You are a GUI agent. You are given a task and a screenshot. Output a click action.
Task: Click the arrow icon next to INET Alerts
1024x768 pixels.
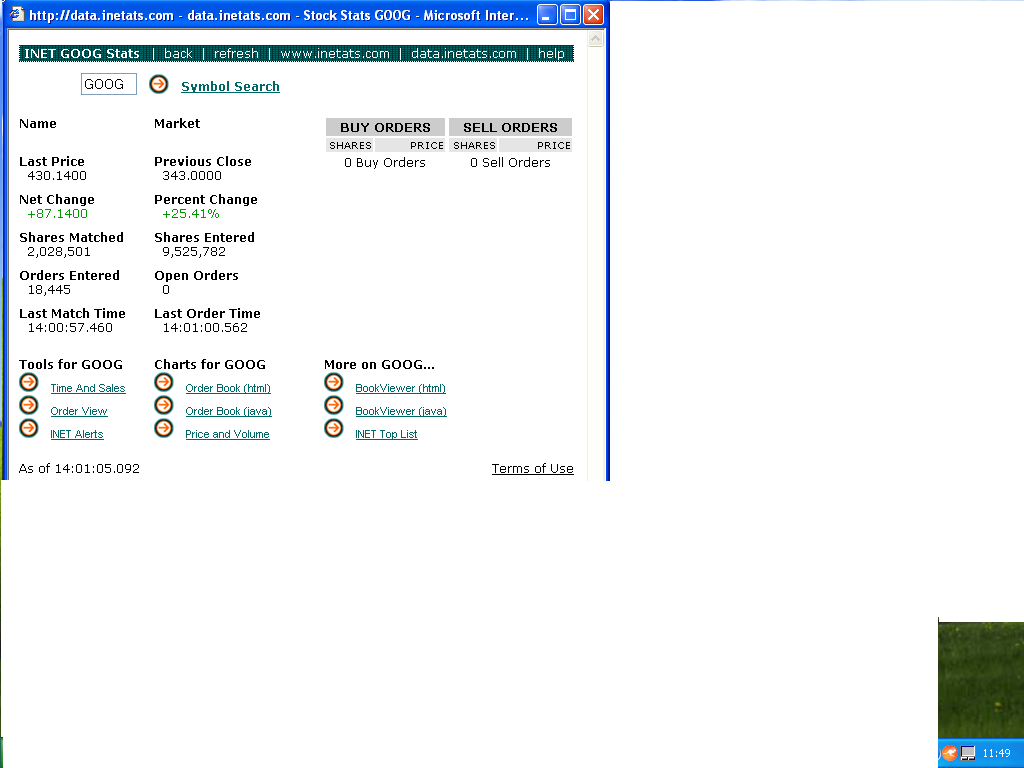pyautogui.click(x=29, y=428)
